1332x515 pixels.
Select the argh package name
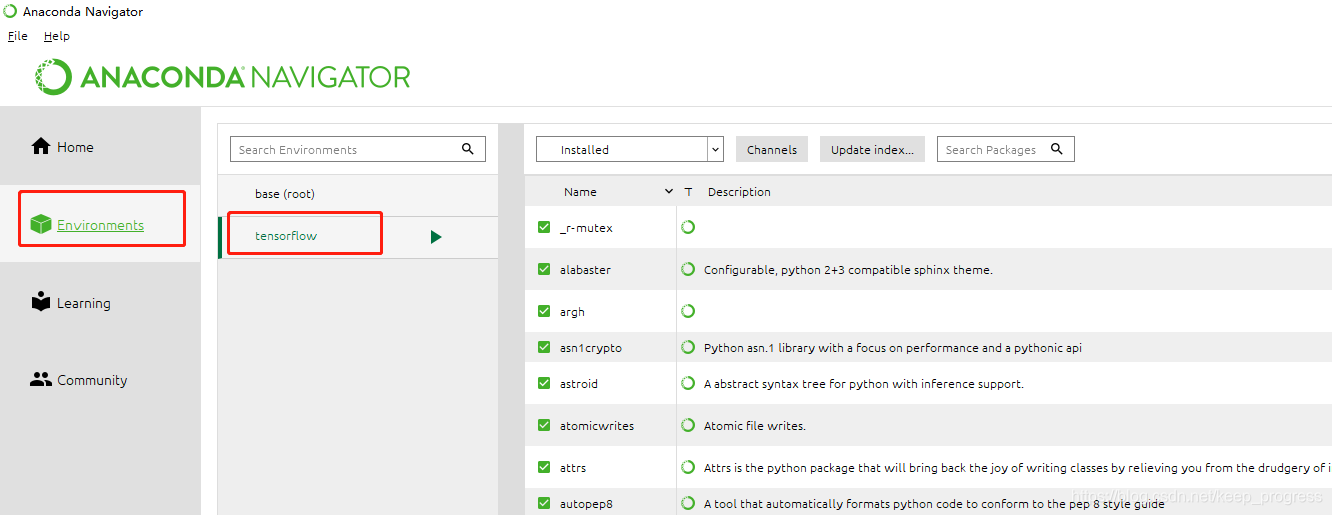pyautogui.click(x=572, y=311)
